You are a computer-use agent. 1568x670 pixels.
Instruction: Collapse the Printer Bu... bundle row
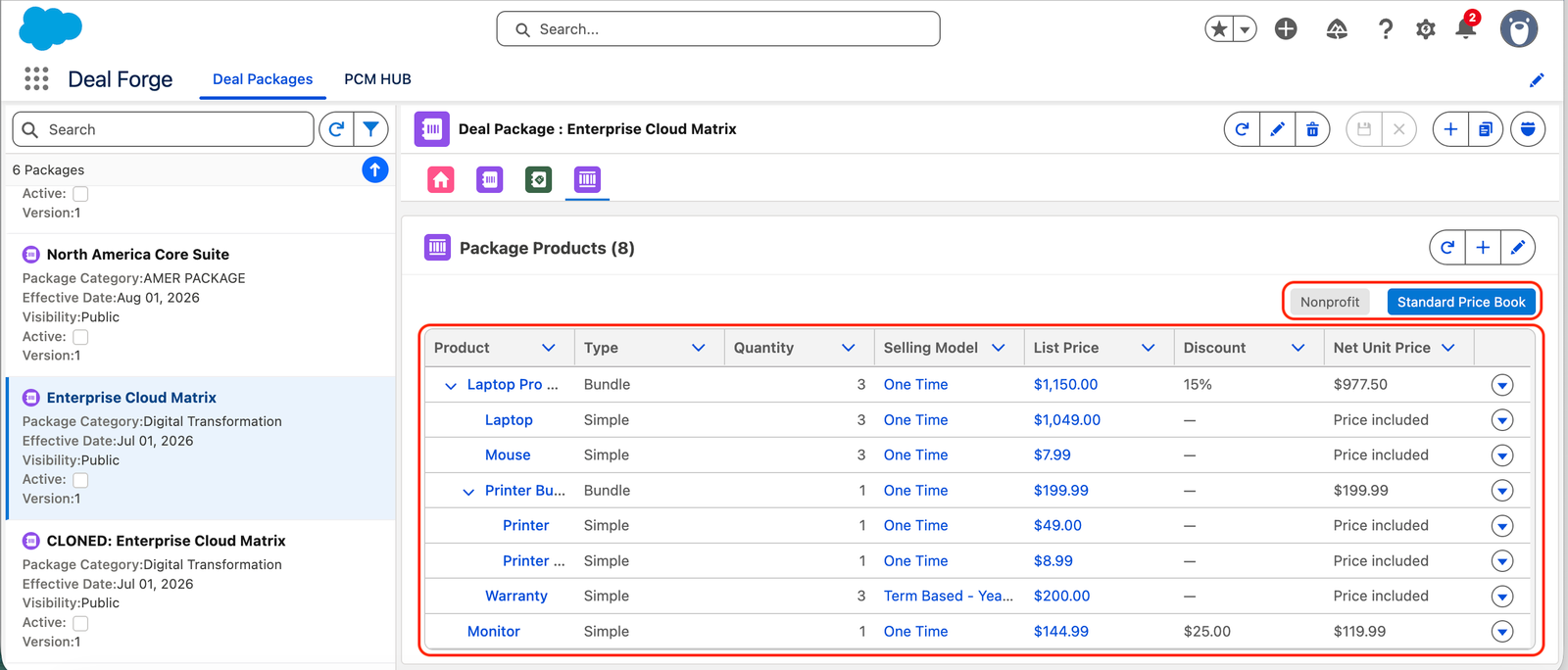[x=468, y=492]
